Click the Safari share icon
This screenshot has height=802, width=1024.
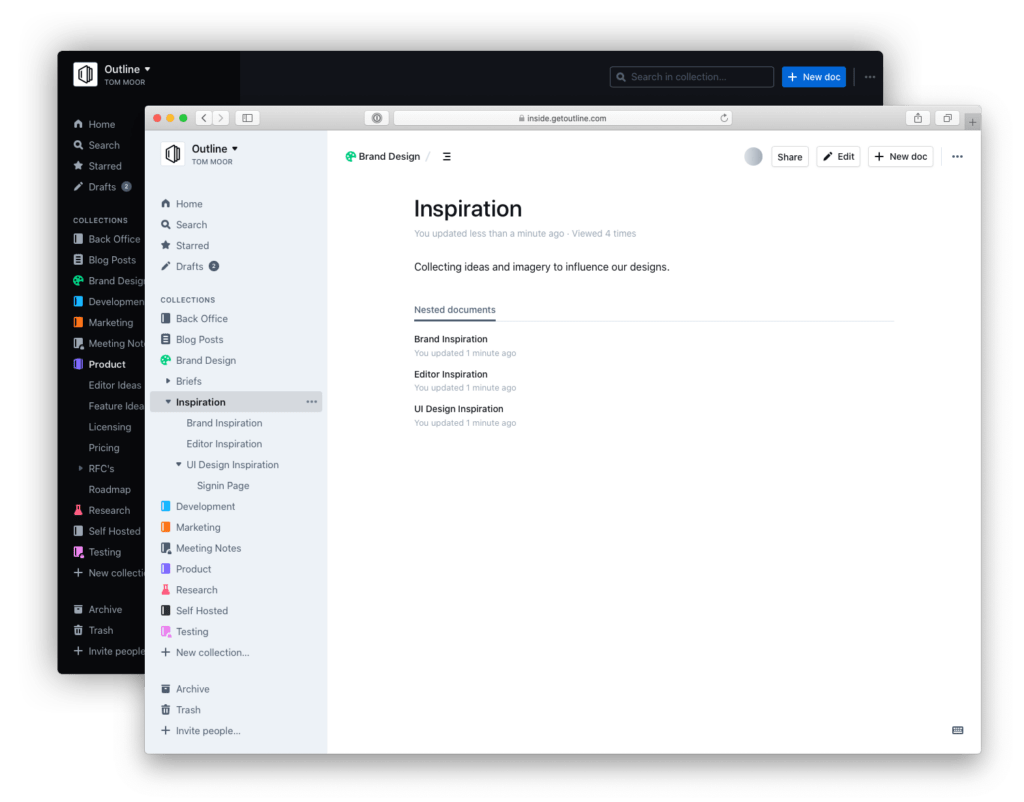[918, 118]
